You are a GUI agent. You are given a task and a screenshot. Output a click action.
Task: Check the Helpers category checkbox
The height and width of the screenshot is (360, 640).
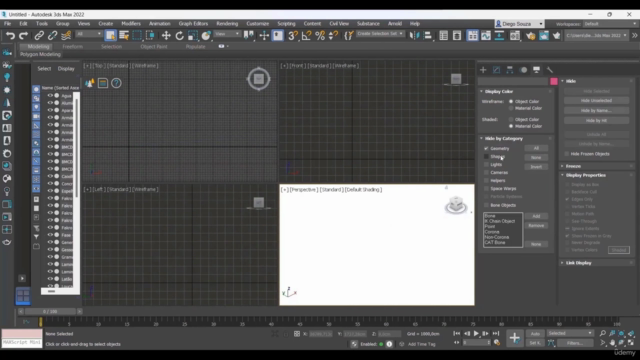(x=486, y=180)
